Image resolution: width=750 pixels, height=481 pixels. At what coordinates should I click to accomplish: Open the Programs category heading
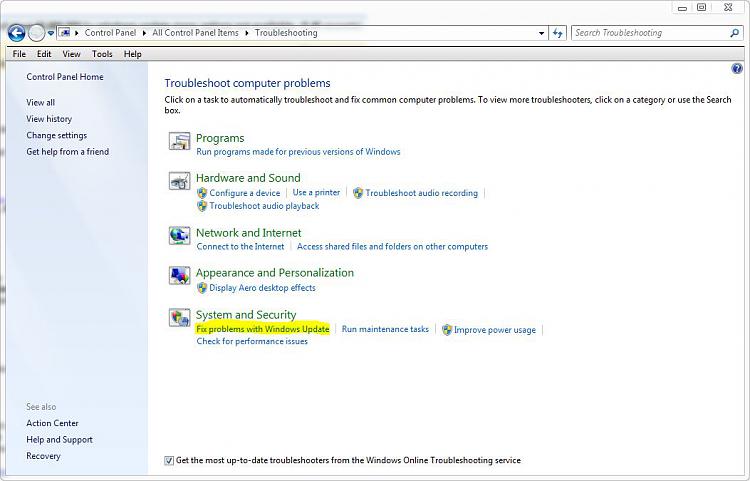click(x=220, y=138)
